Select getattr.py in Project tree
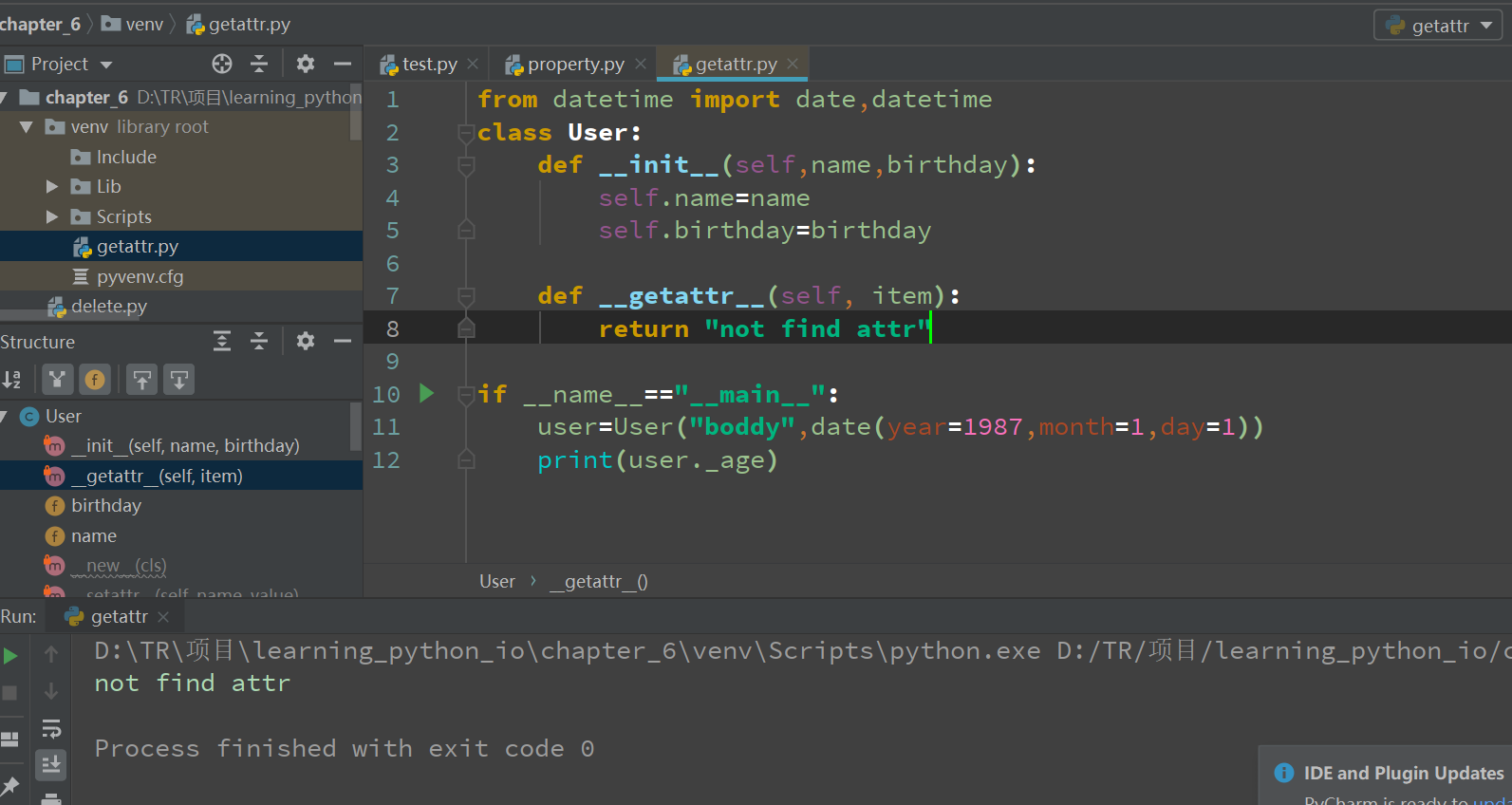1512x805 pixels. click(180, 247)
